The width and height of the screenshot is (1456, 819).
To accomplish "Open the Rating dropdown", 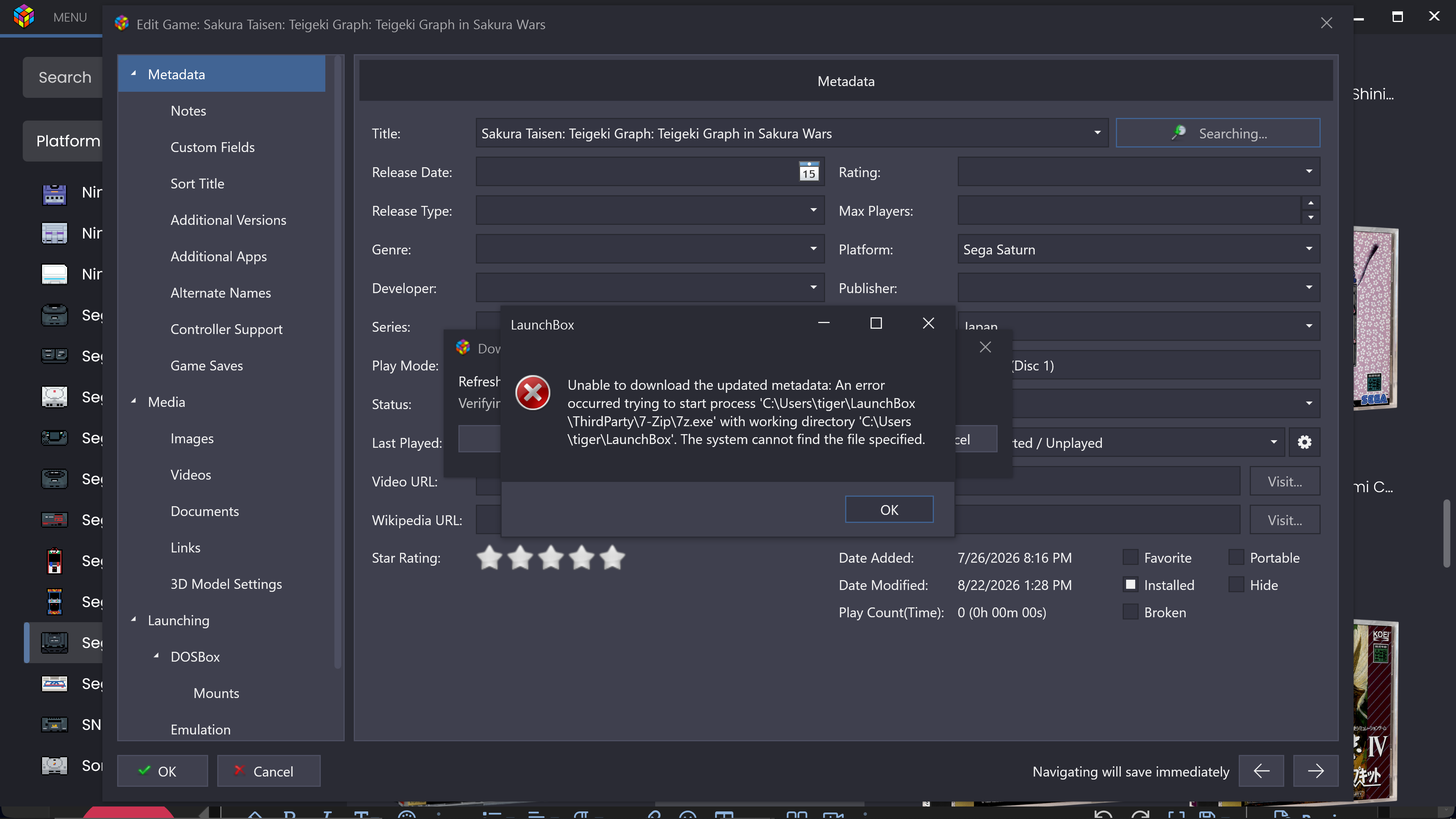I will (x=1309, y=172).
